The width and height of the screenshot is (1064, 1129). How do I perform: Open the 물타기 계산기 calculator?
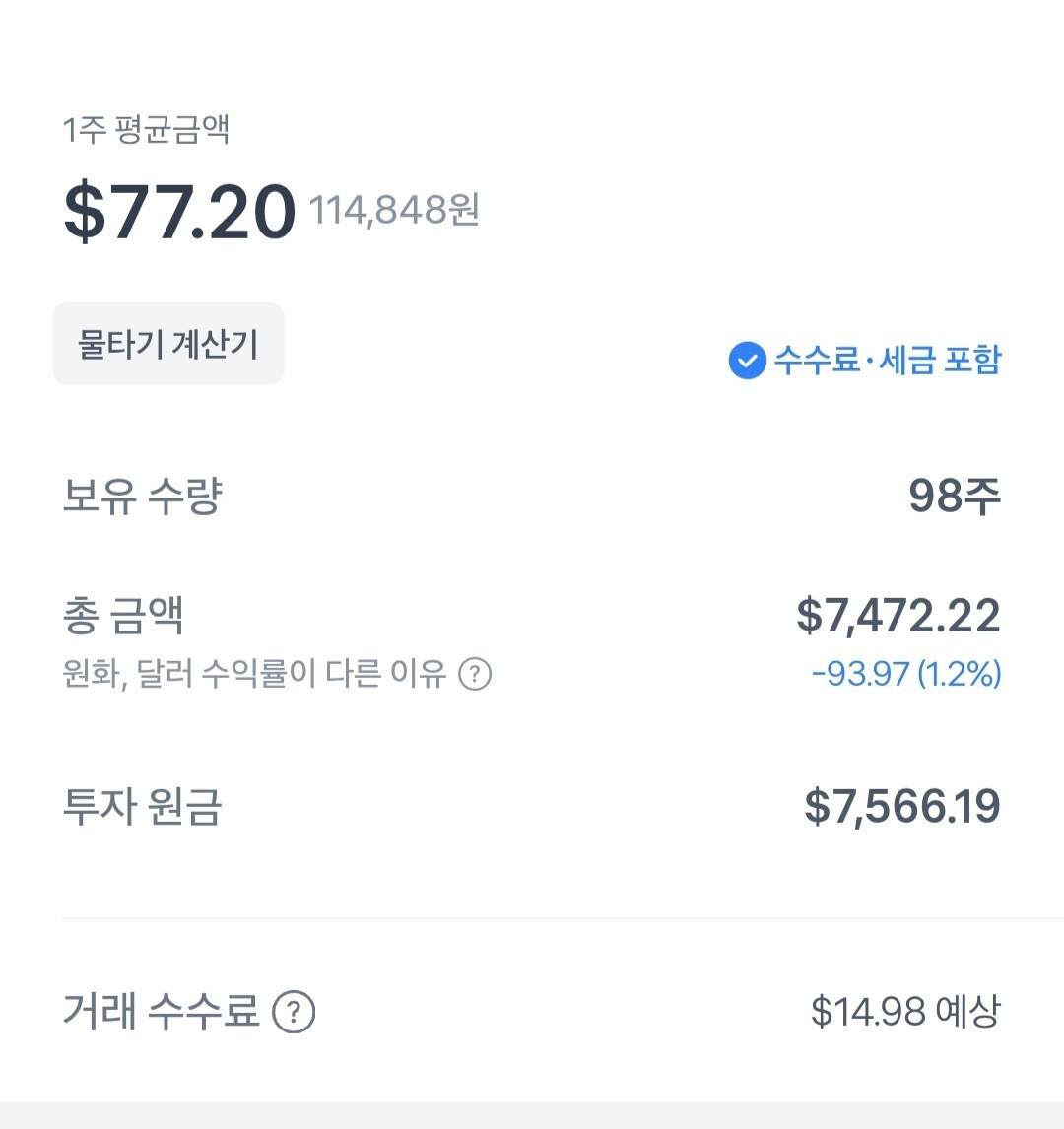pos(168,345)
